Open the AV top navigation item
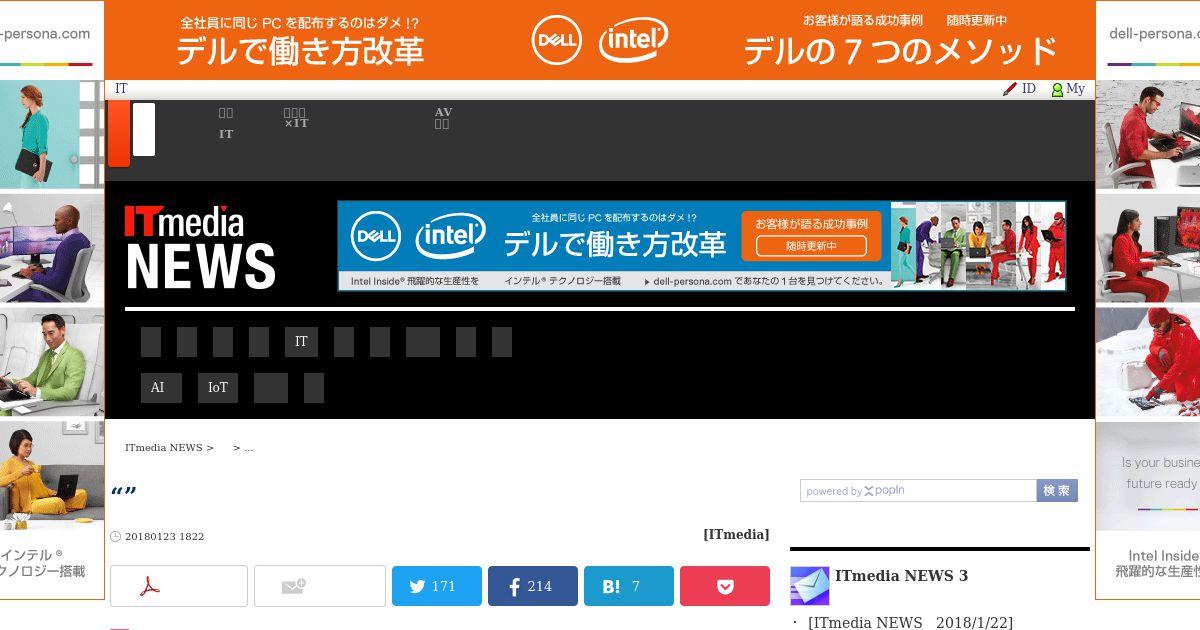This screenshot has width=1200, height=630. (443, 118)
